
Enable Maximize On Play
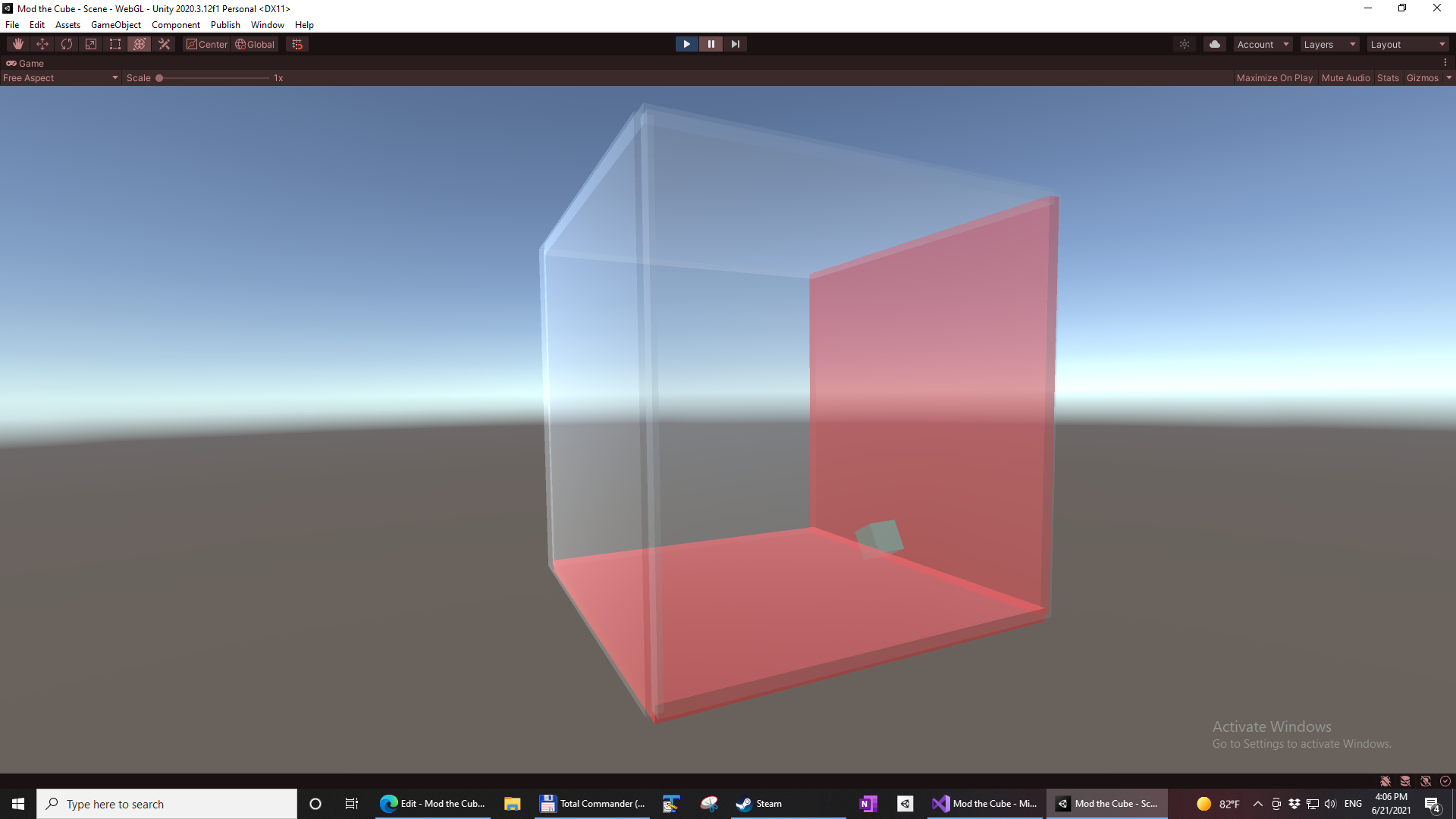tap(1274, 77)
